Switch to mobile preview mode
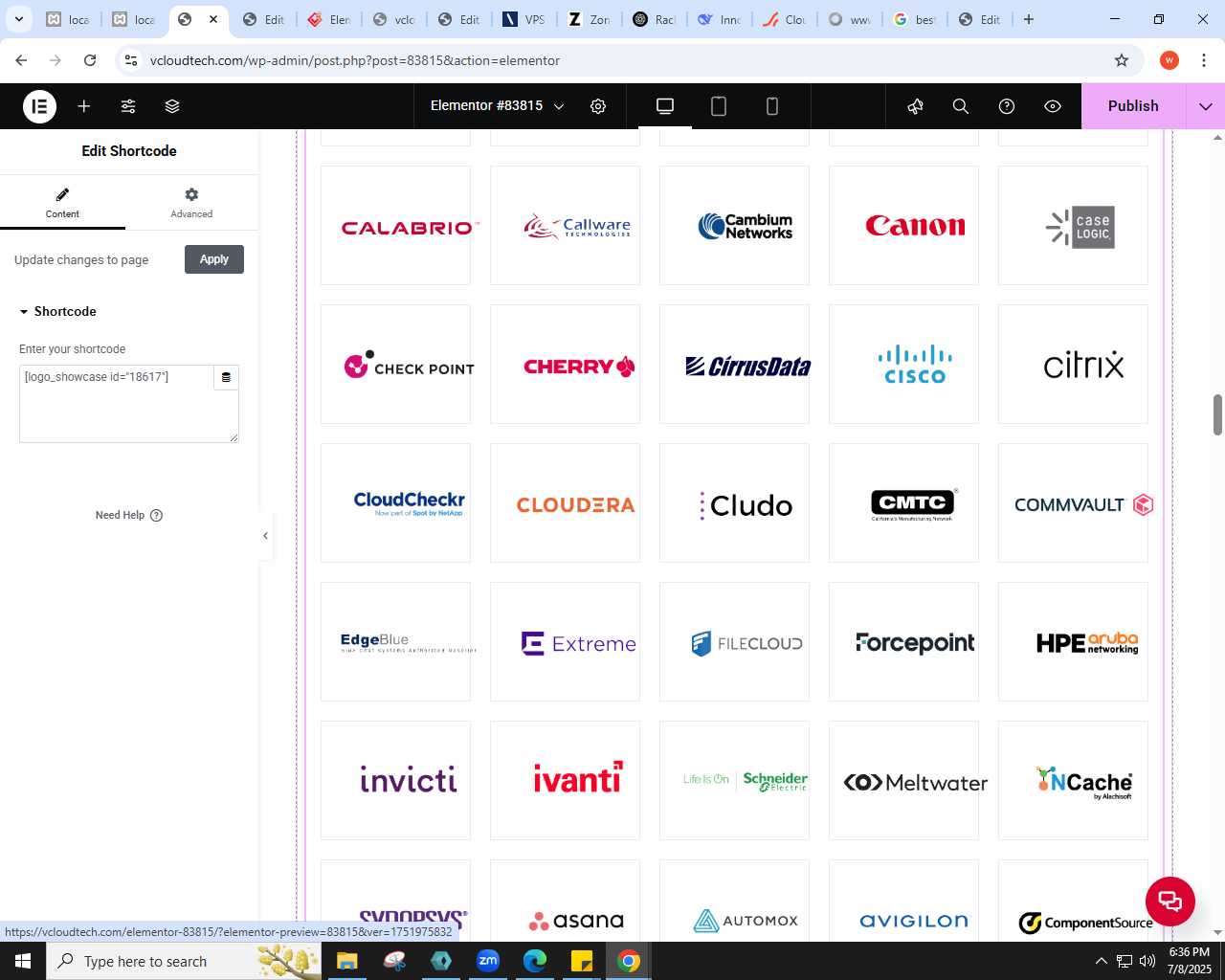The image size is (1225, 980). [772, 106]
